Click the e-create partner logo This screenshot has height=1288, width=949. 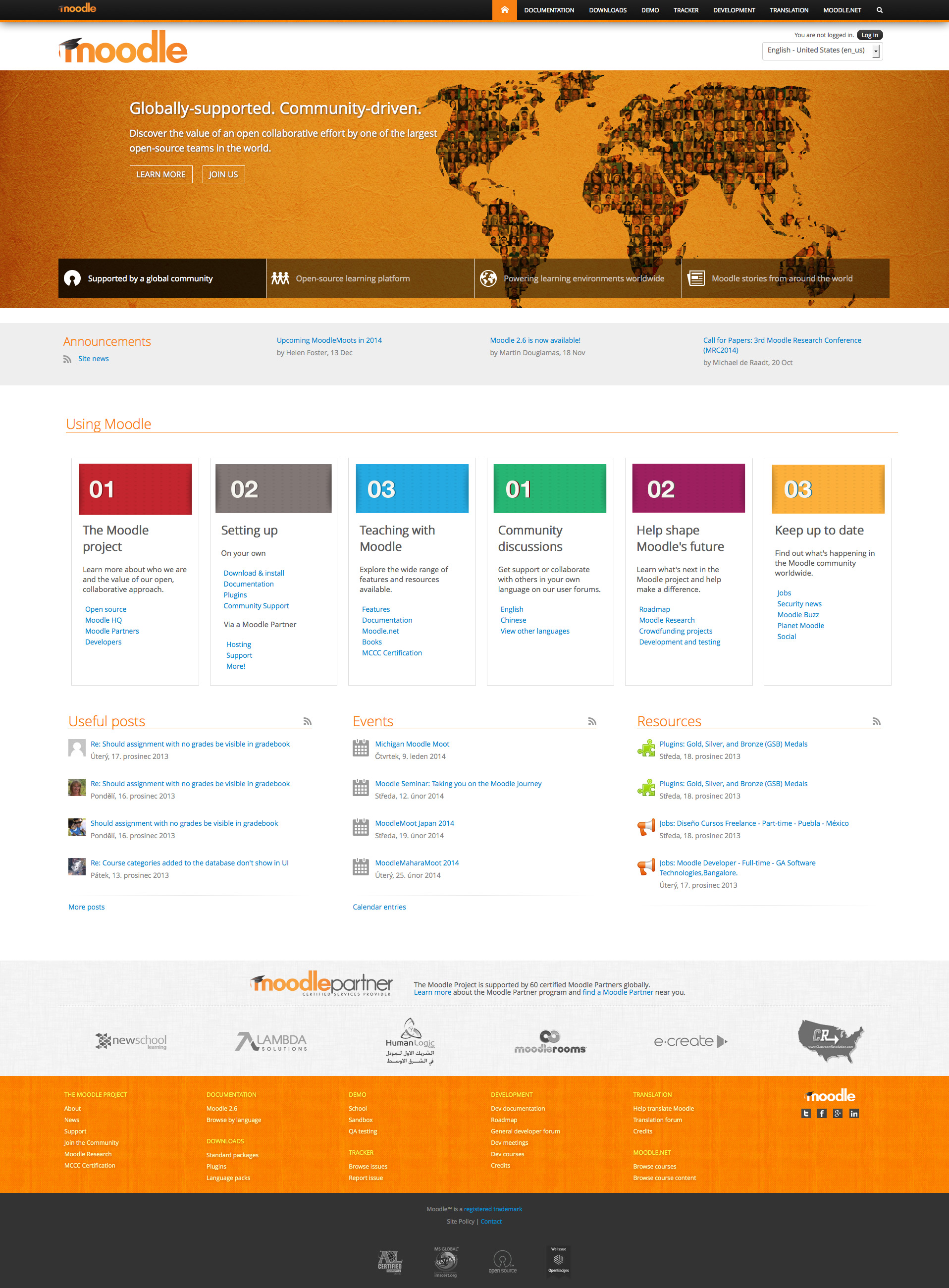pyautogui.click(x=690, y=1041)
